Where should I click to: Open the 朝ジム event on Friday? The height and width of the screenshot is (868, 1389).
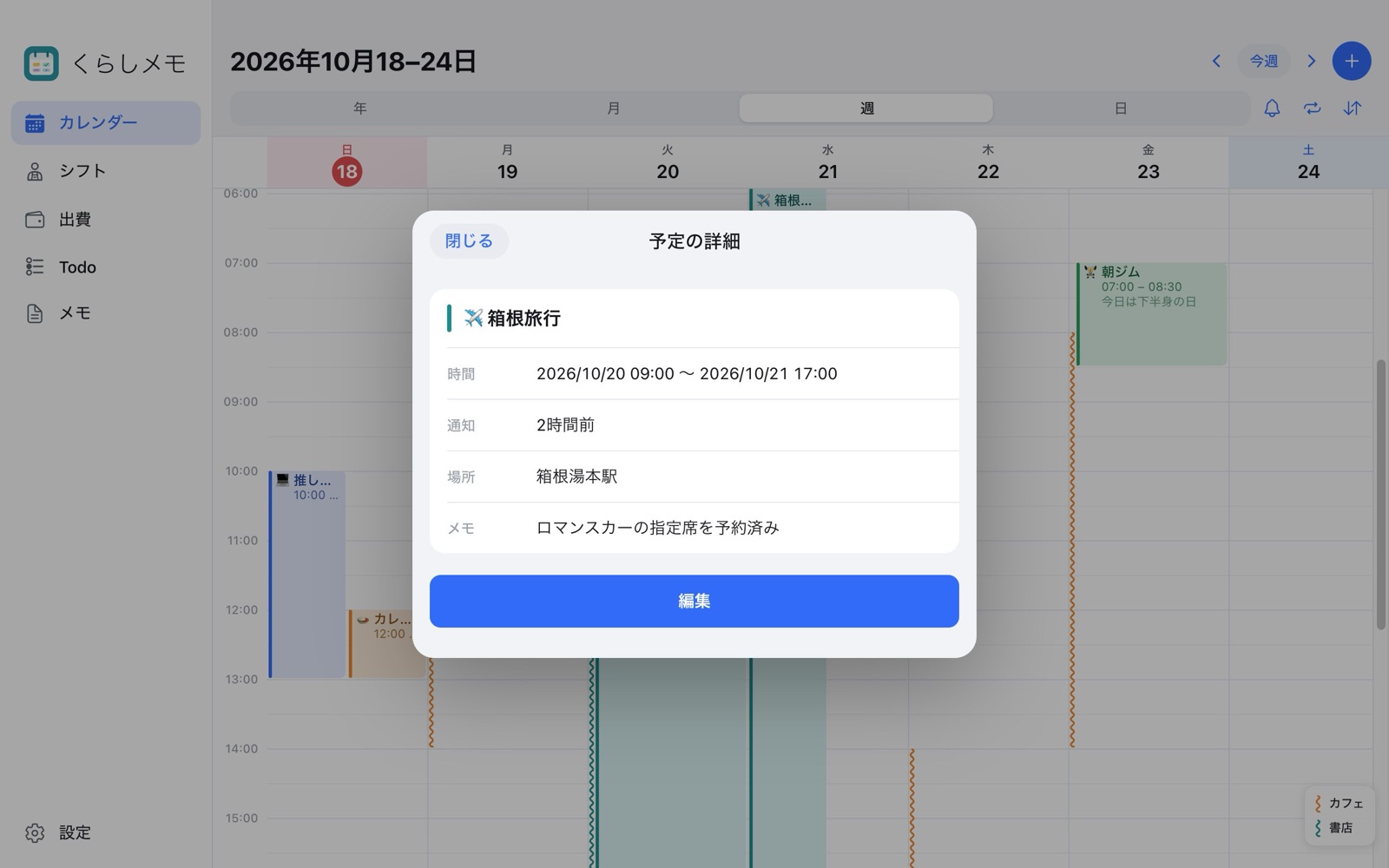1151,314
